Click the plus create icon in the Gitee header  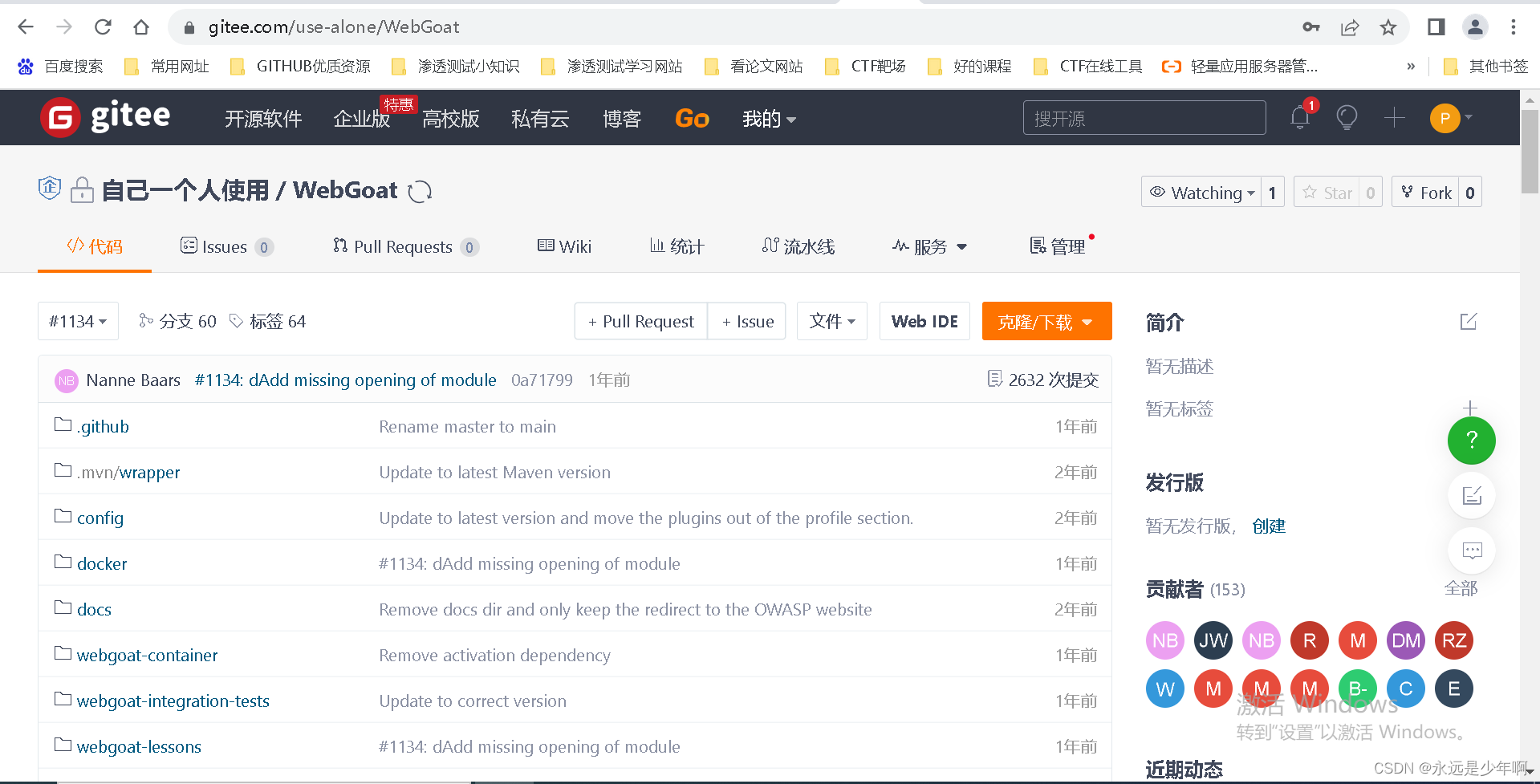coord(1395,117)
